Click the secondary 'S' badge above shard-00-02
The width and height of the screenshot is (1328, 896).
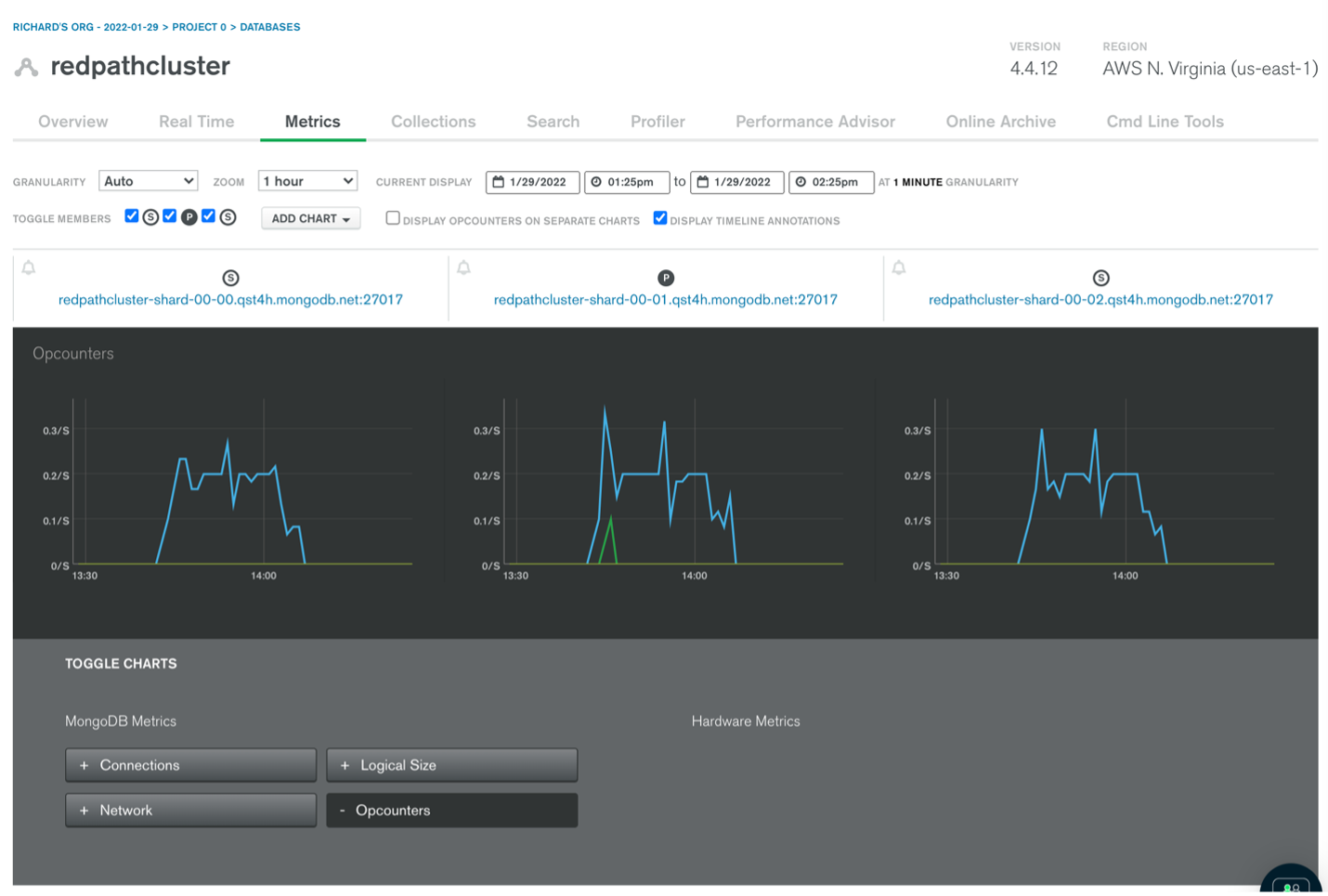(1100, 278)
